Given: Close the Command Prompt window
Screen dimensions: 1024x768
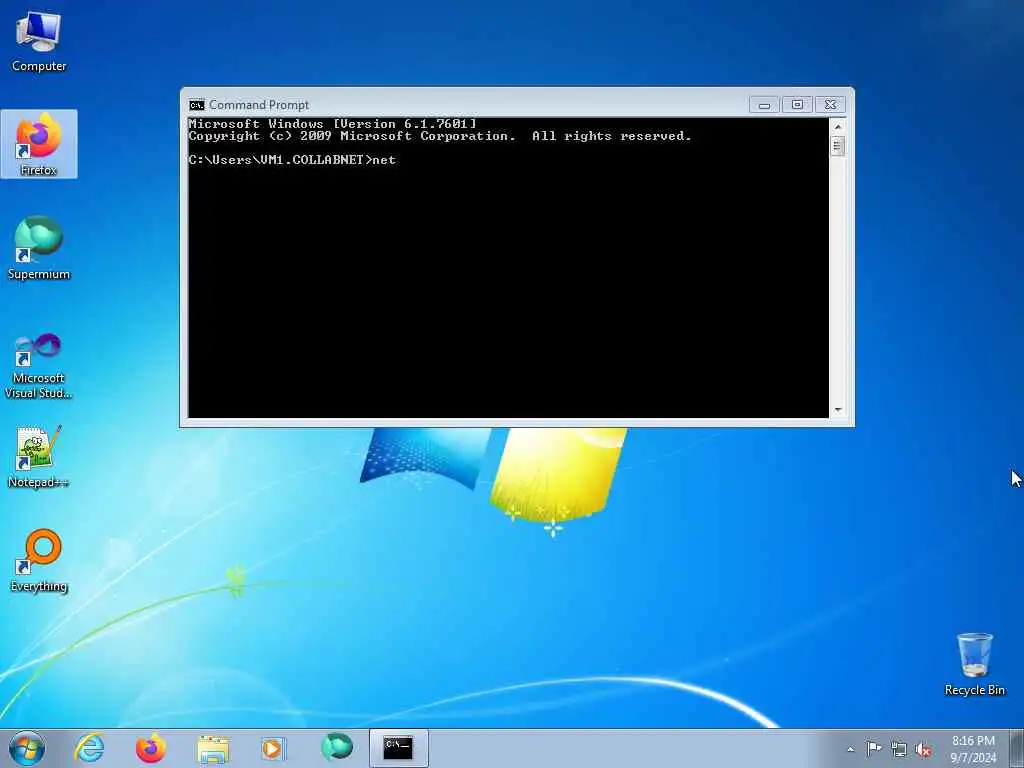Looking at the screenshot, I should coord(830,104).
